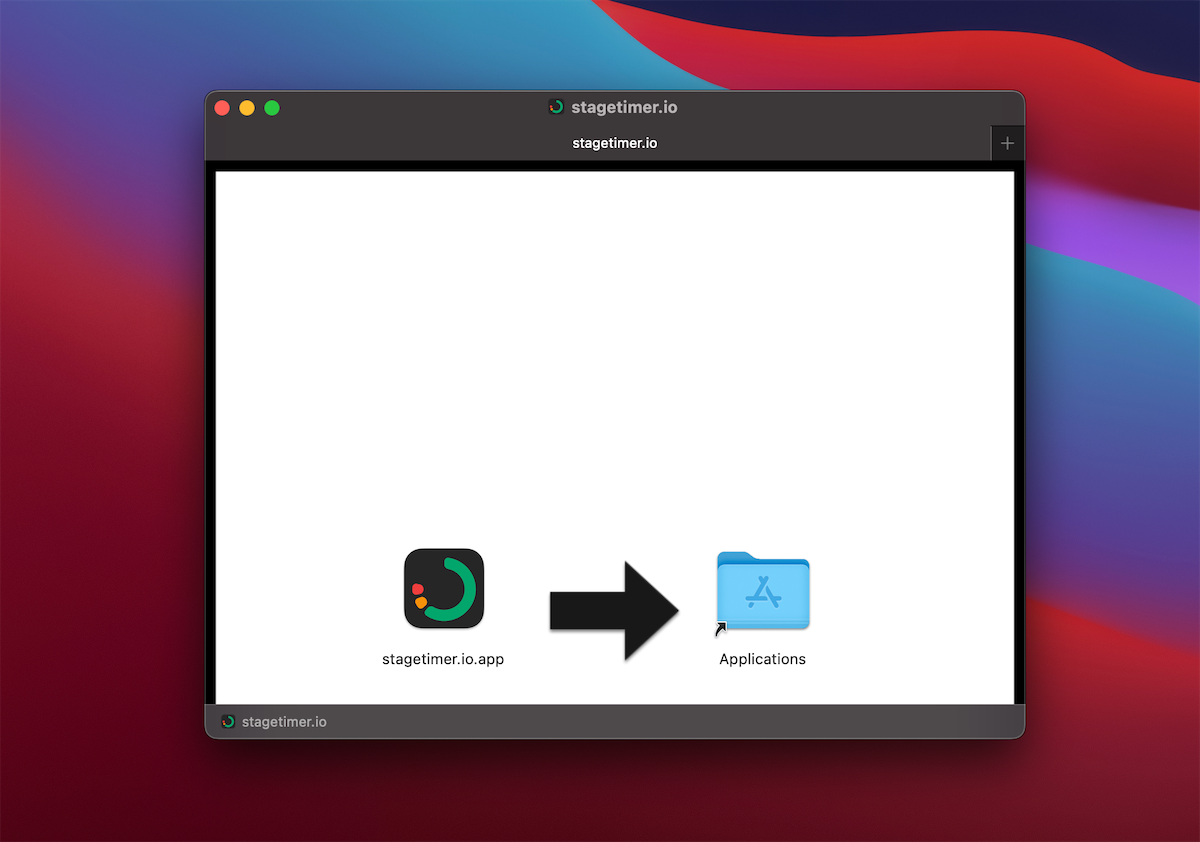Click the stagetimer.io icon in the title bar
1200x842 pixels.
(556, 107)
